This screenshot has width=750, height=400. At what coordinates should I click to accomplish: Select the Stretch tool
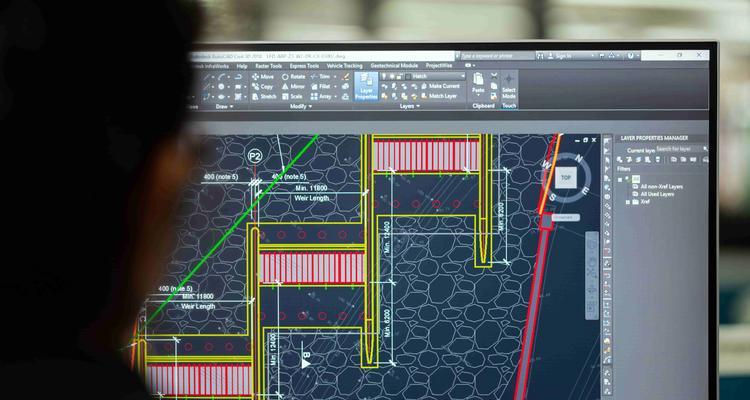[263, 97]
